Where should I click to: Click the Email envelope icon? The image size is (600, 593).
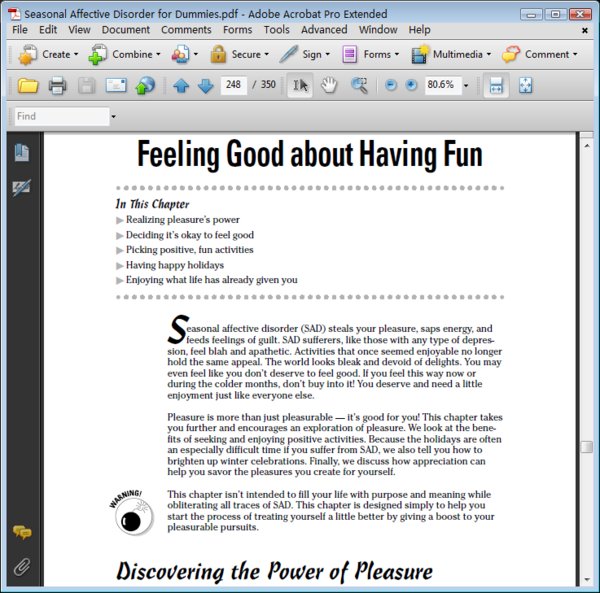click(x=116, y=85)
